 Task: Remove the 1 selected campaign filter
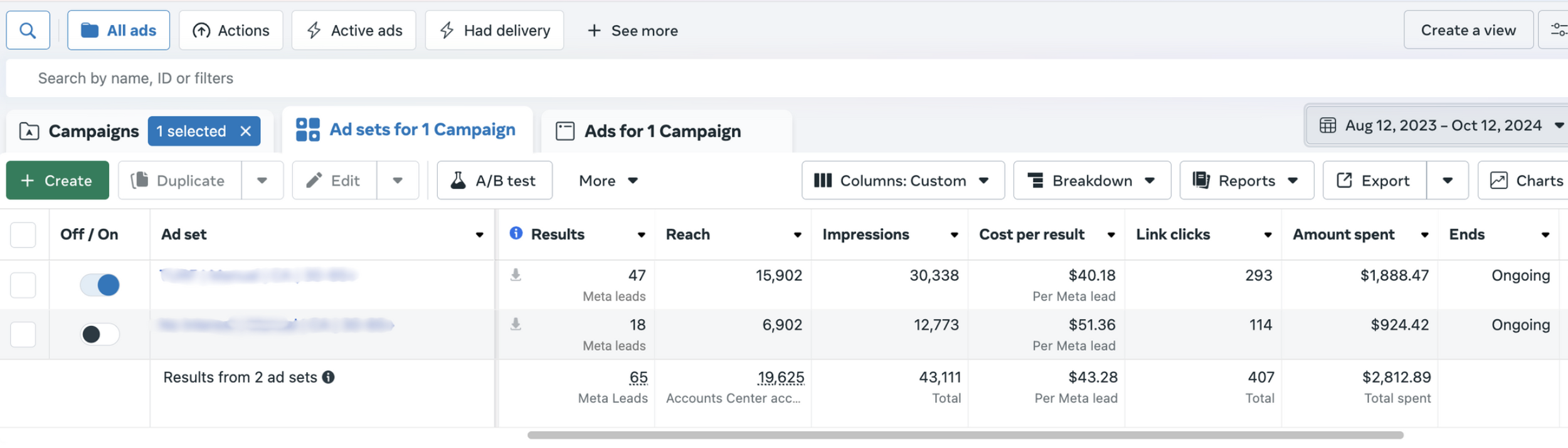point(246,131)
